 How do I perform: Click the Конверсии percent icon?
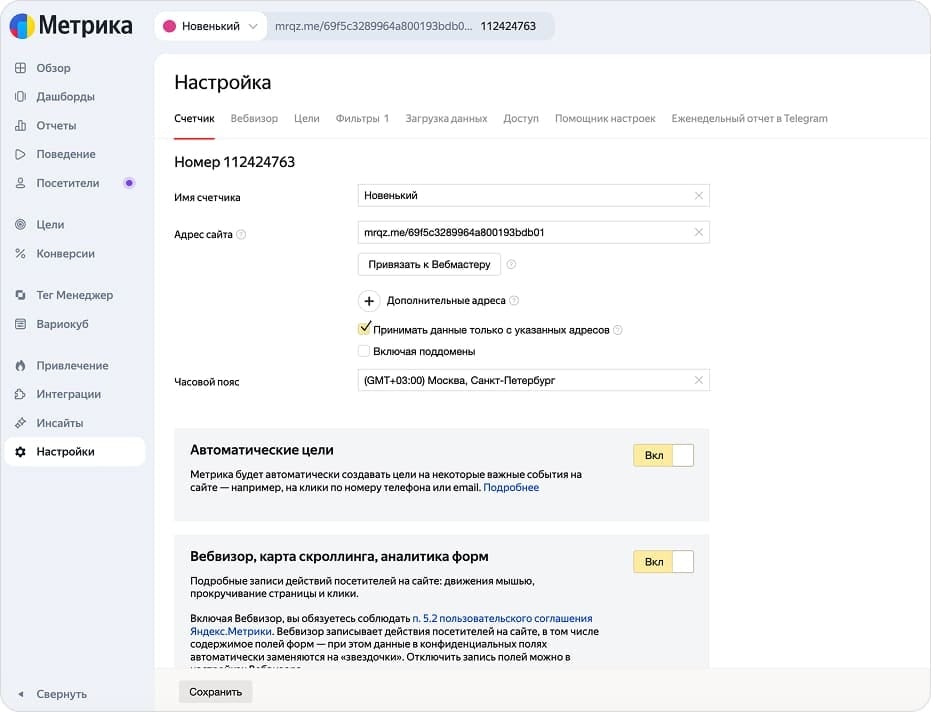[20, 254]
